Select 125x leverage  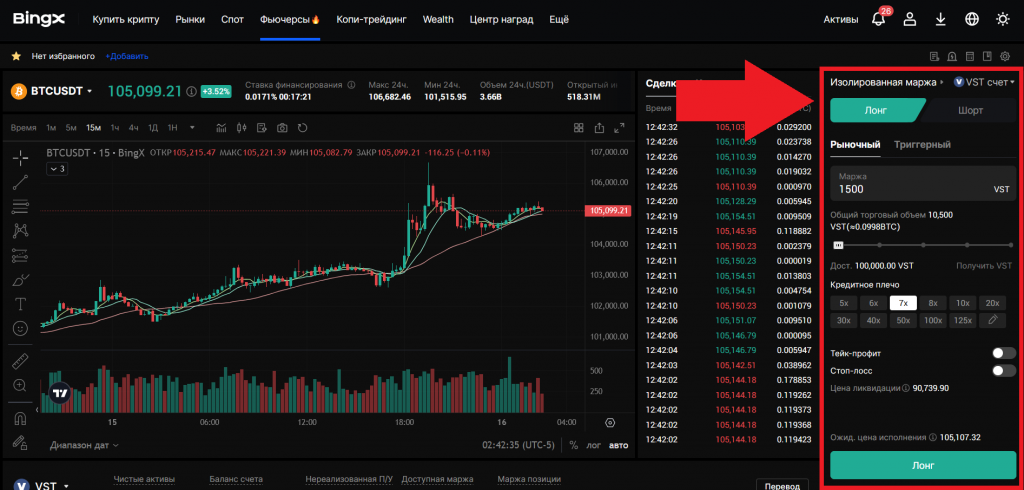coord(963,320)
